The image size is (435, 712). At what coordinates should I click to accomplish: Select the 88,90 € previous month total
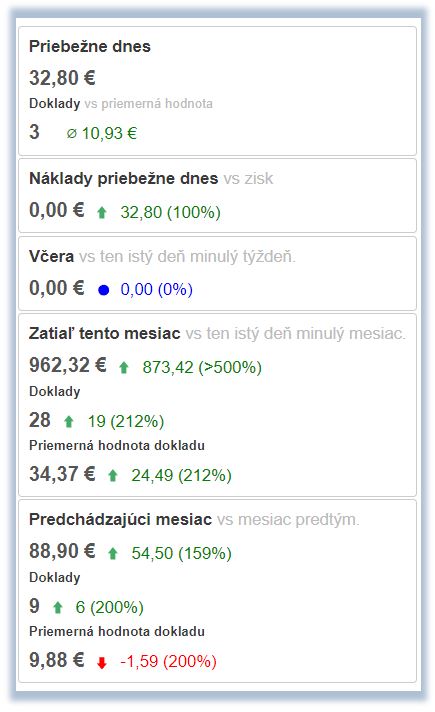[x=62, y=551]
